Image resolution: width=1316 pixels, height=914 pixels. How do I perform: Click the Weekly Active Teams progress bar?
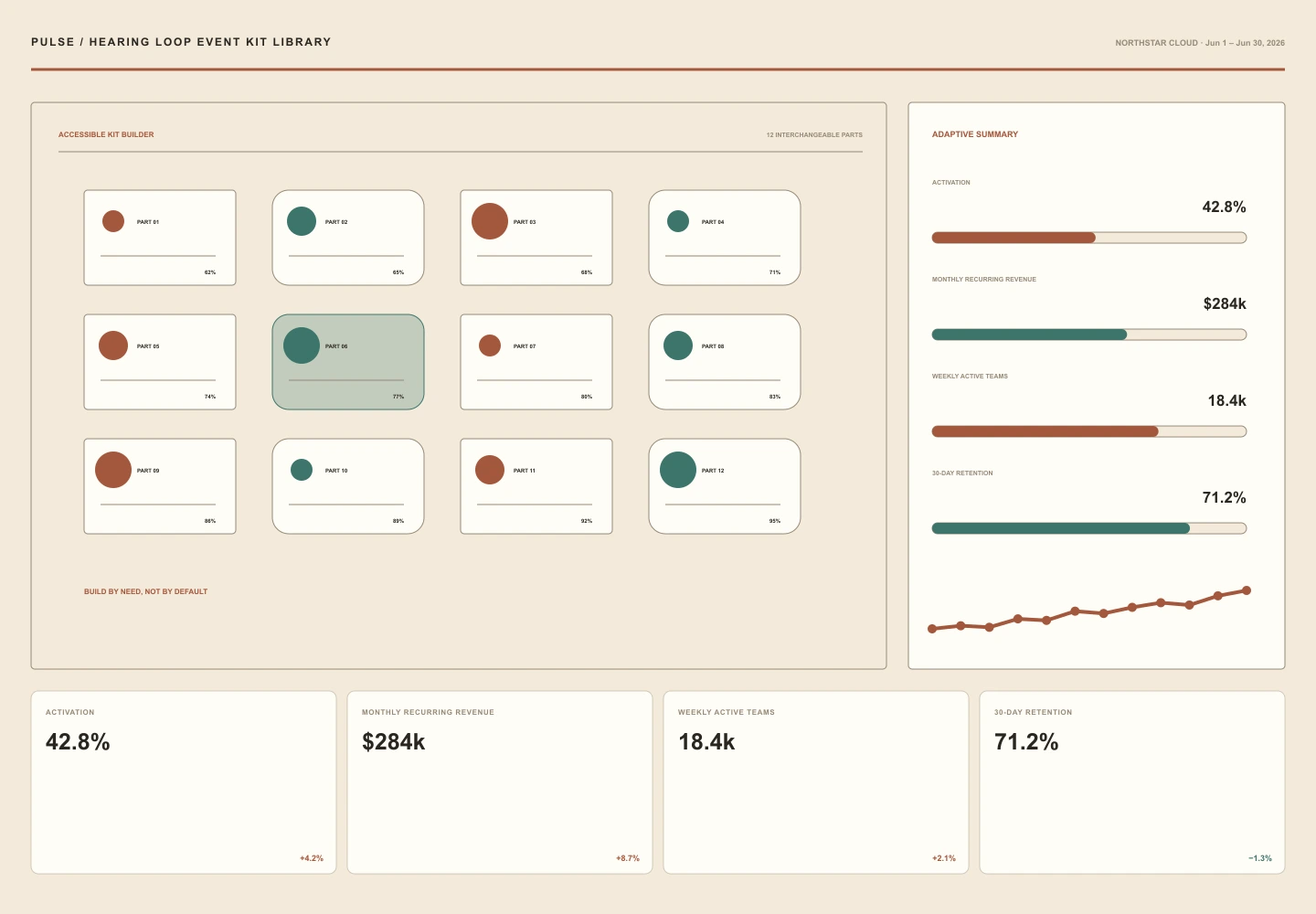[1089, 431]
